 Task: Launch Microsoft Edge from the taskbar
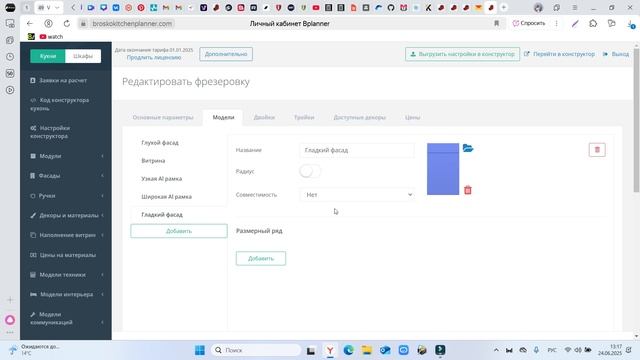point(348,350)
